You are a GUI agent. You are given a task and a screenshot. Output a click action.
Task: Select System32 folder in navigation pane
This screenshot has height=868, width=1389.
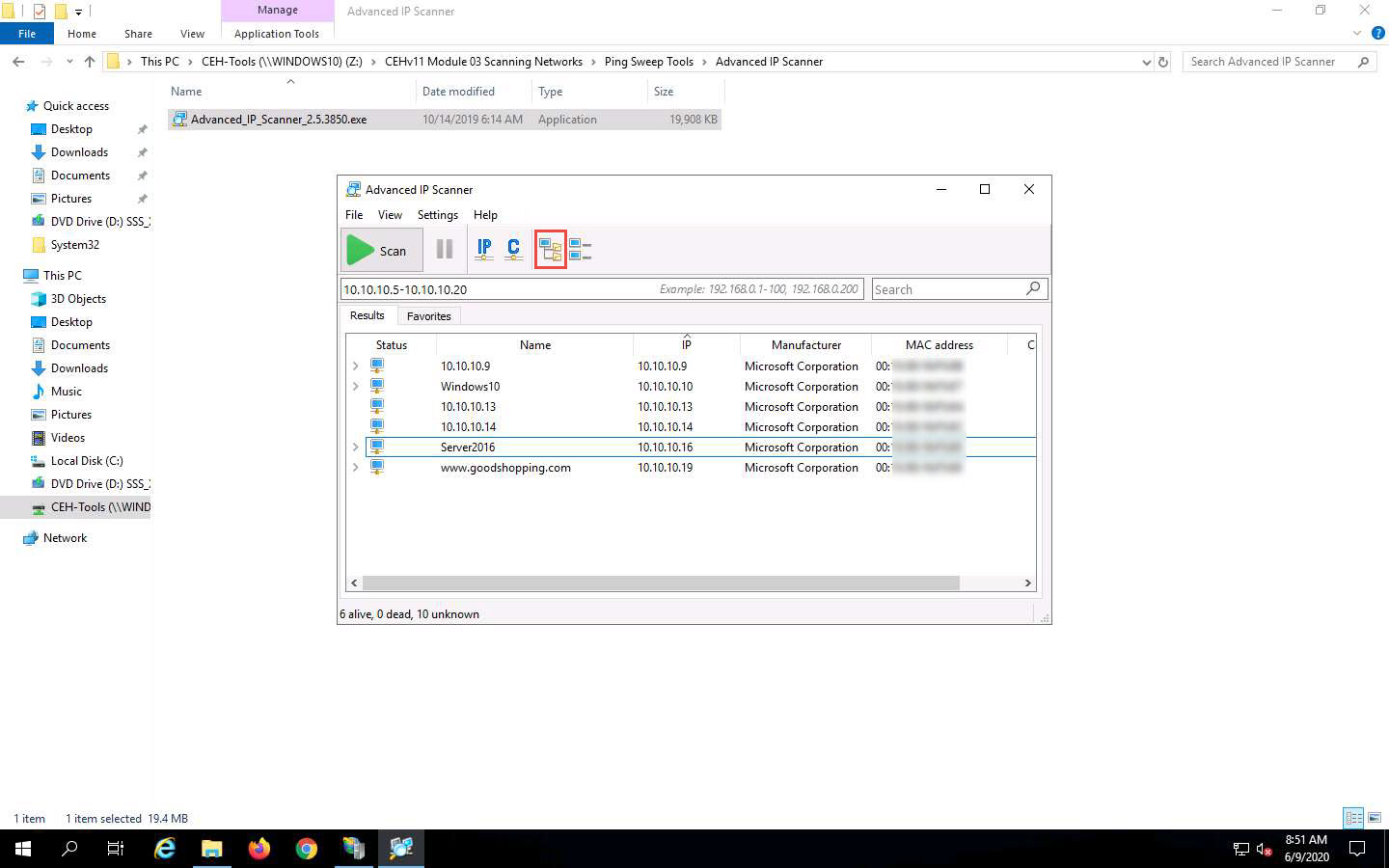tap(74, 245)
